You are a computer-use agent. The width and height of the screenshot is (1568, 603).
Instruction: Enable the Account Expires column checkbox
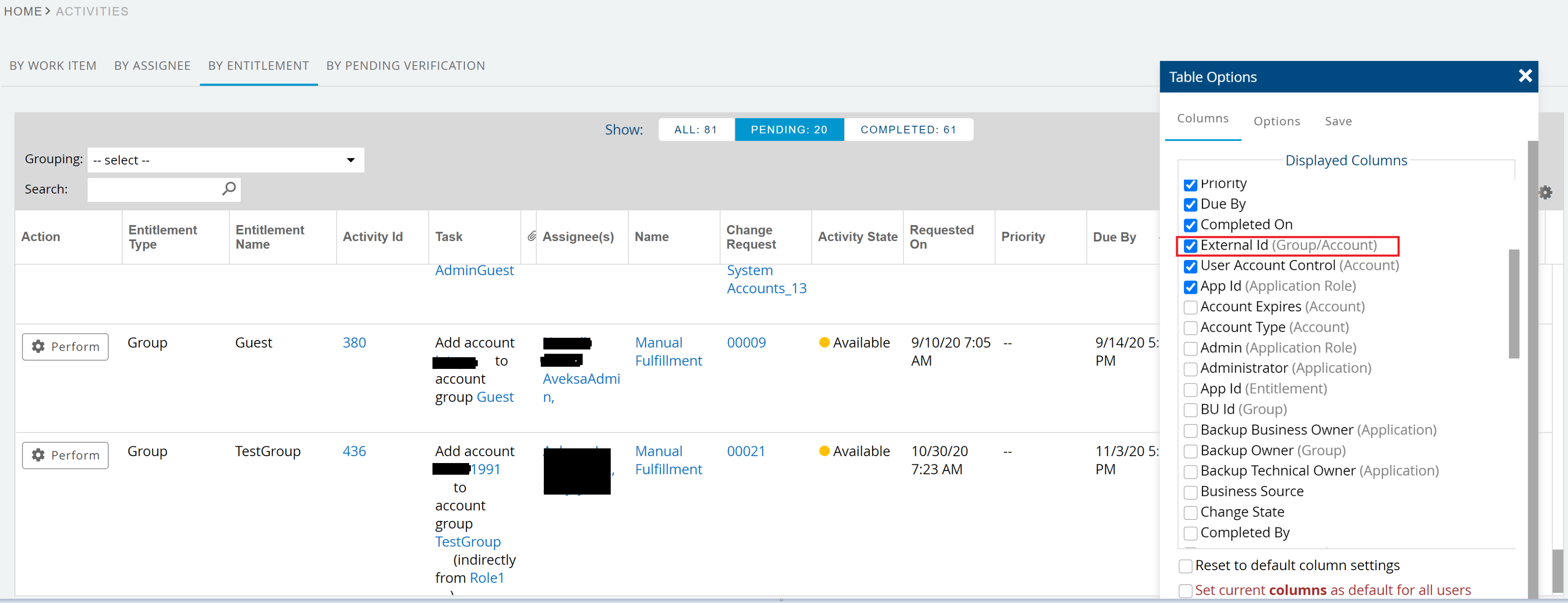click(1190, 308)
